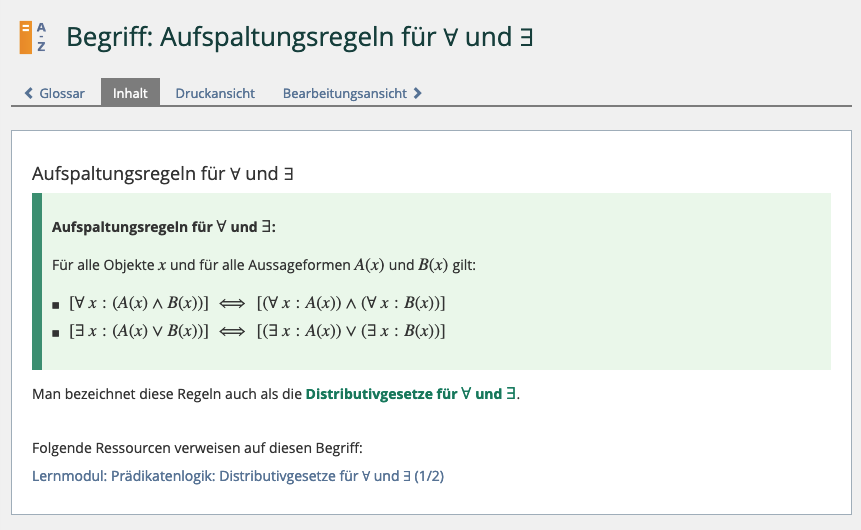The height and width of the screenshot is (530, 861).
Task: Click the dark green bar of the definition box
Action: [37, 281]
